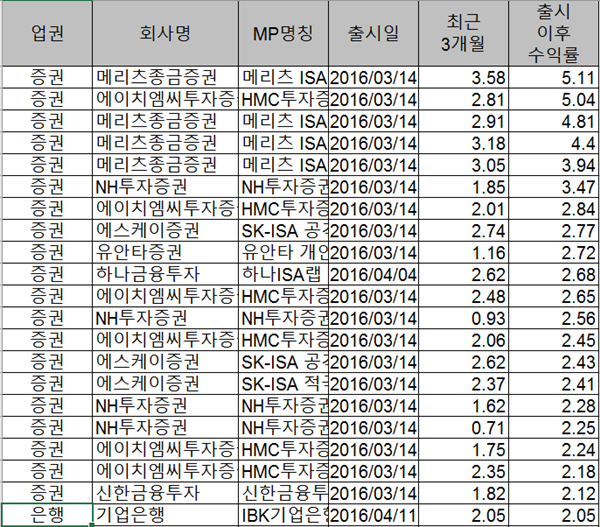Click the 유안타 개인 MP name cell
Screen dimensions: 600x527
tap(284, 252)
